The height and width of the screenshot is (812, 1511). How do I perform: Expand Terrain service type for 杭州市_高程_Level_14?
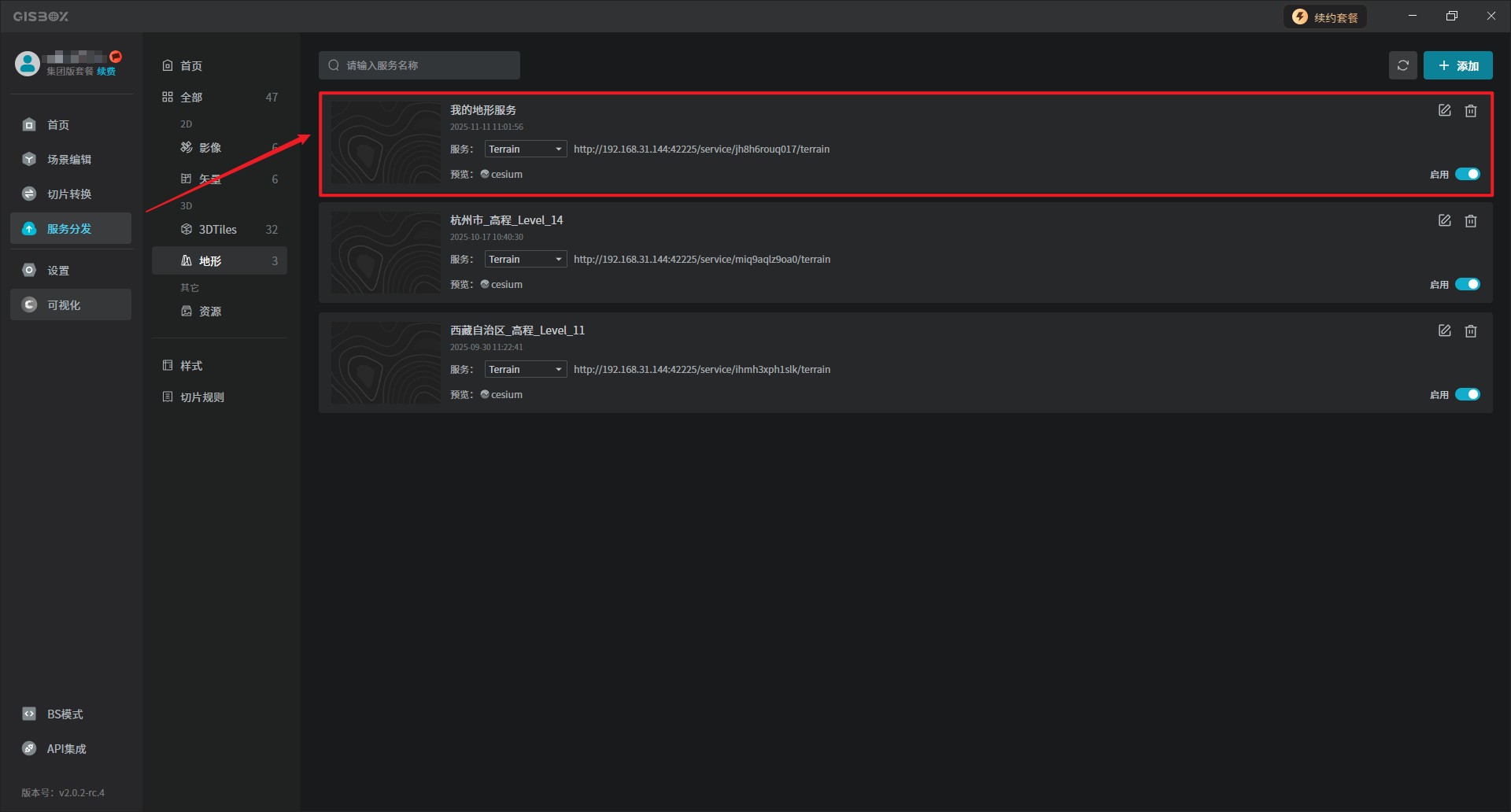tap(525, 260)
